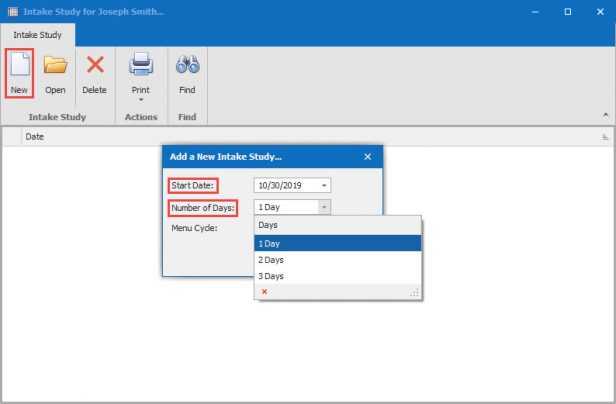
Task: Create a New intake study
Action: point(19,73)
